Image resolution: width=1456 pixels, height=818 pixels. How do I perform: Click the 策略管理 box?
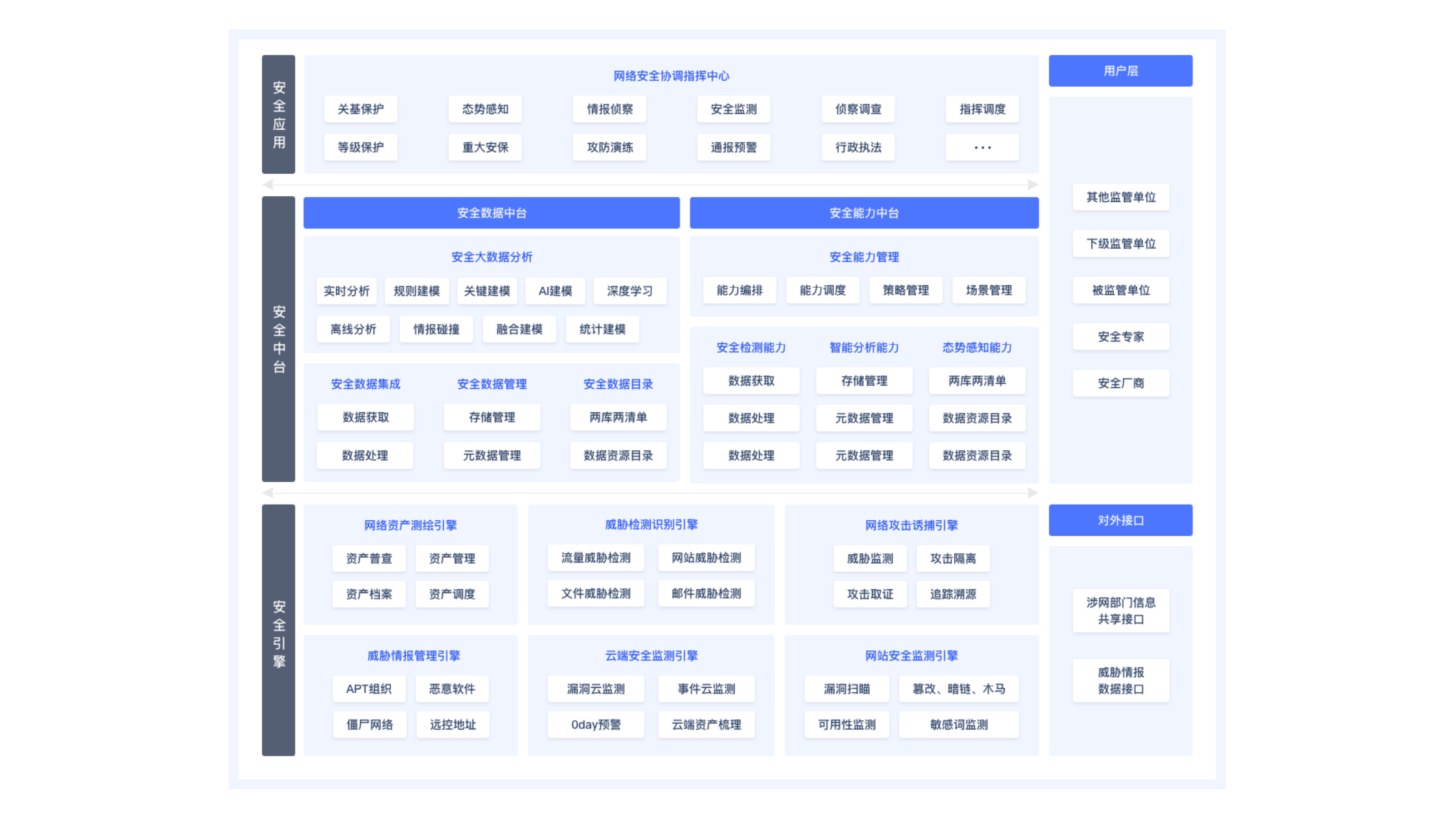coord(906,290)
